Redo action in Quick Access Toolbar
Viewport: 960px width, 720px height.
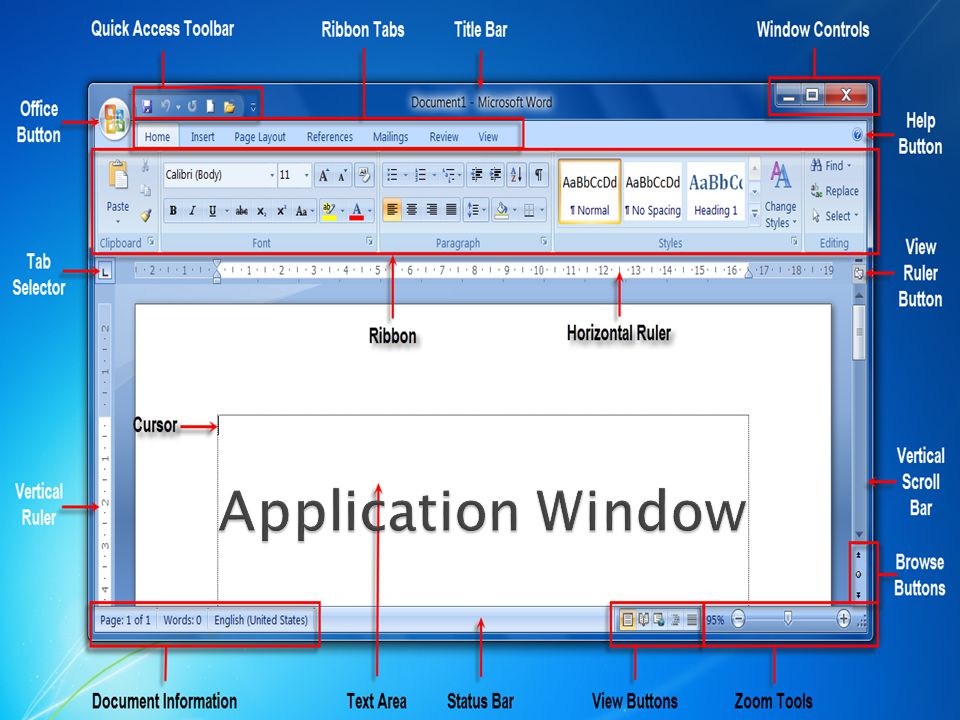click(192, 107)
